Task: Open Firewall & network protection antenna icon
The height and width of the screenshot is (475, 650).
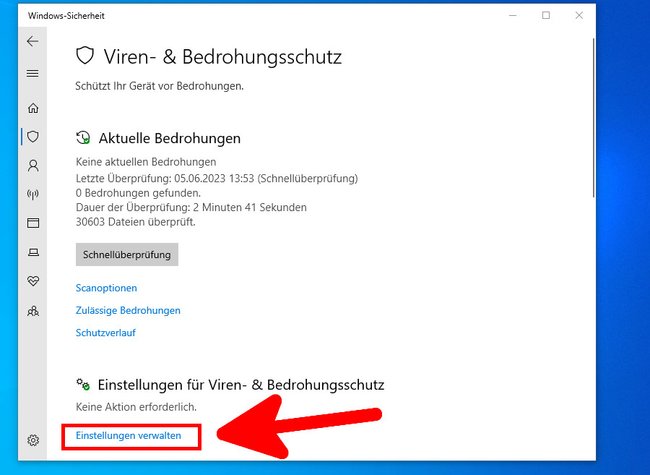Action: (x=33, y=194)
